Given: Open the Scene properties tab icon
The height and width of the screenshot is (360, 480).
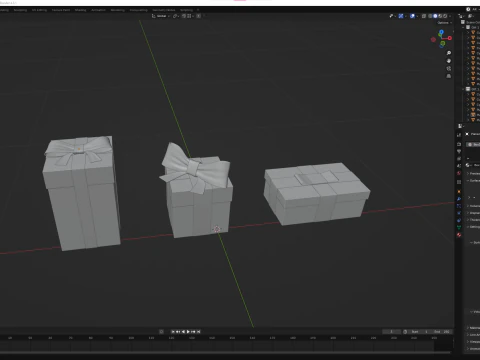Looking at the screenshot, I should 459,166.
